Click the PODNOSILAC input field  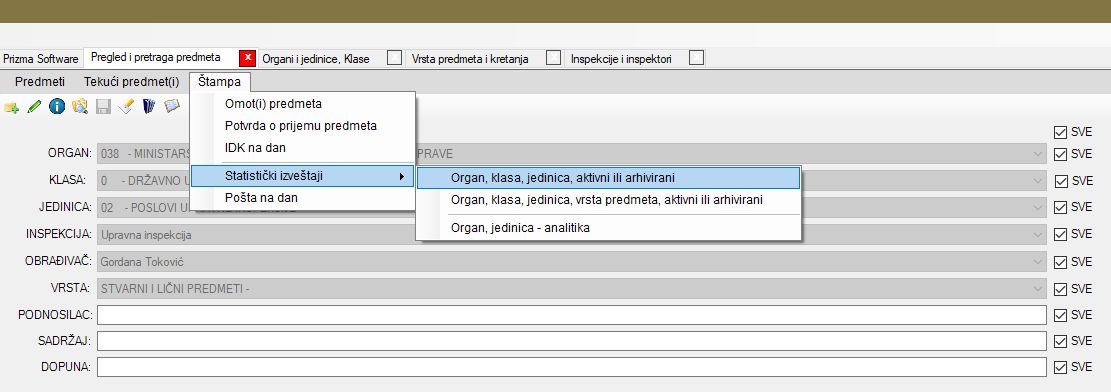tap(572, 315)
